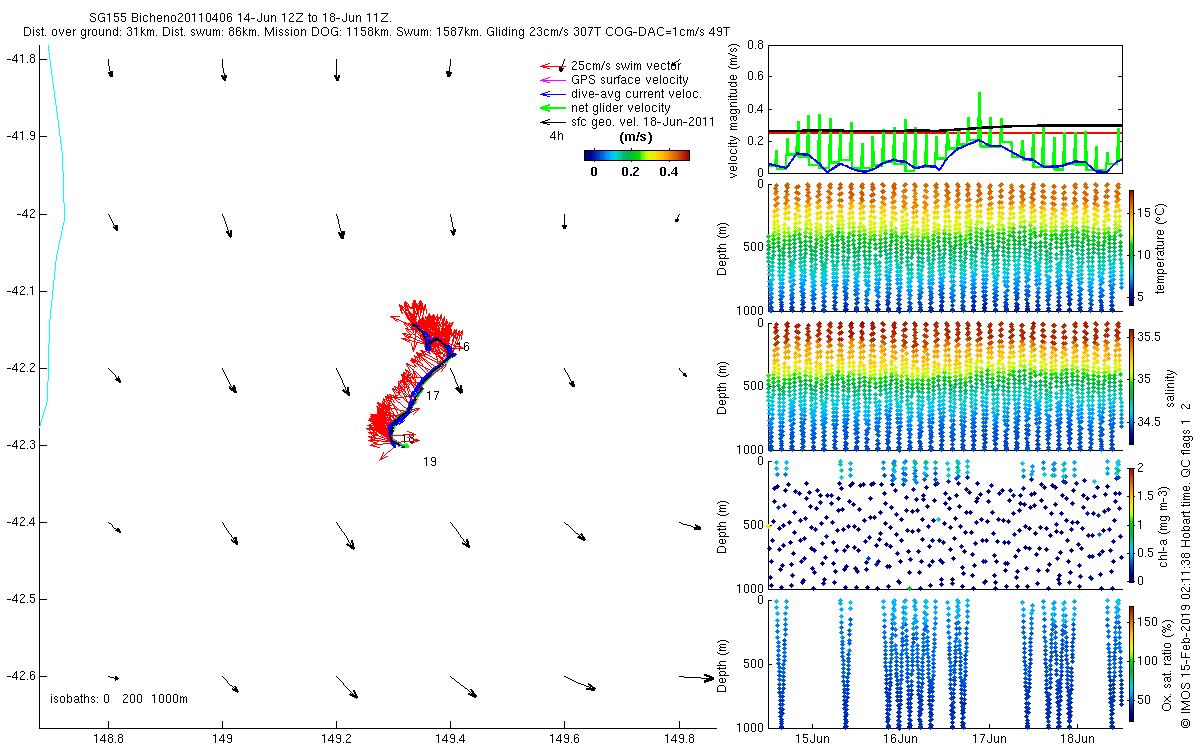Select the chl-a colorbar
Viewport: 1200px width, 750px height.
coord(1132,524)
